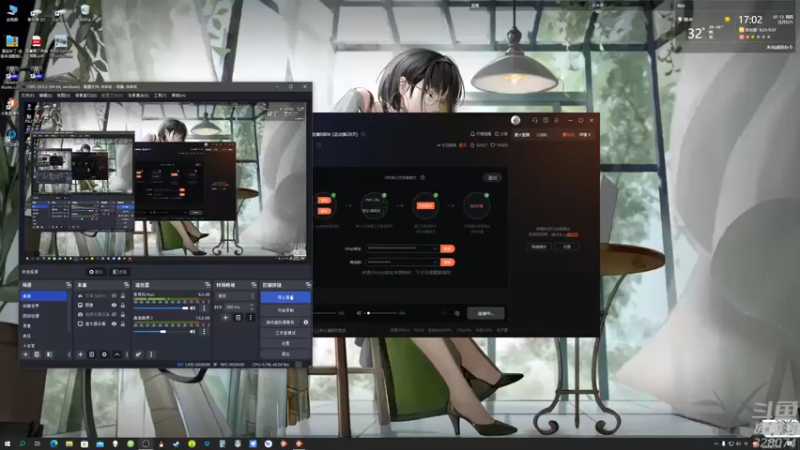Remove the selected scene with the Scenes trash icon
This screenshot has width=800, height=450.
point(37,354)
